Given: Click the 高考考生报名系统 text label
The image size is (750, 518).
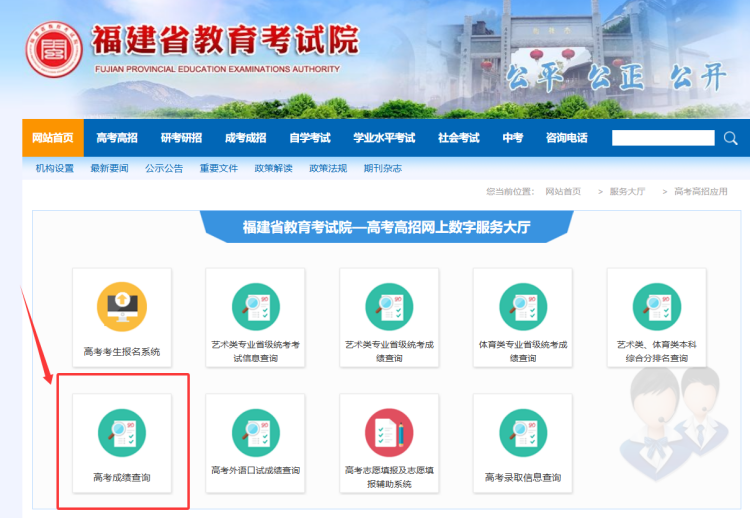Looking at the screenshot, I should pos(122,352).
